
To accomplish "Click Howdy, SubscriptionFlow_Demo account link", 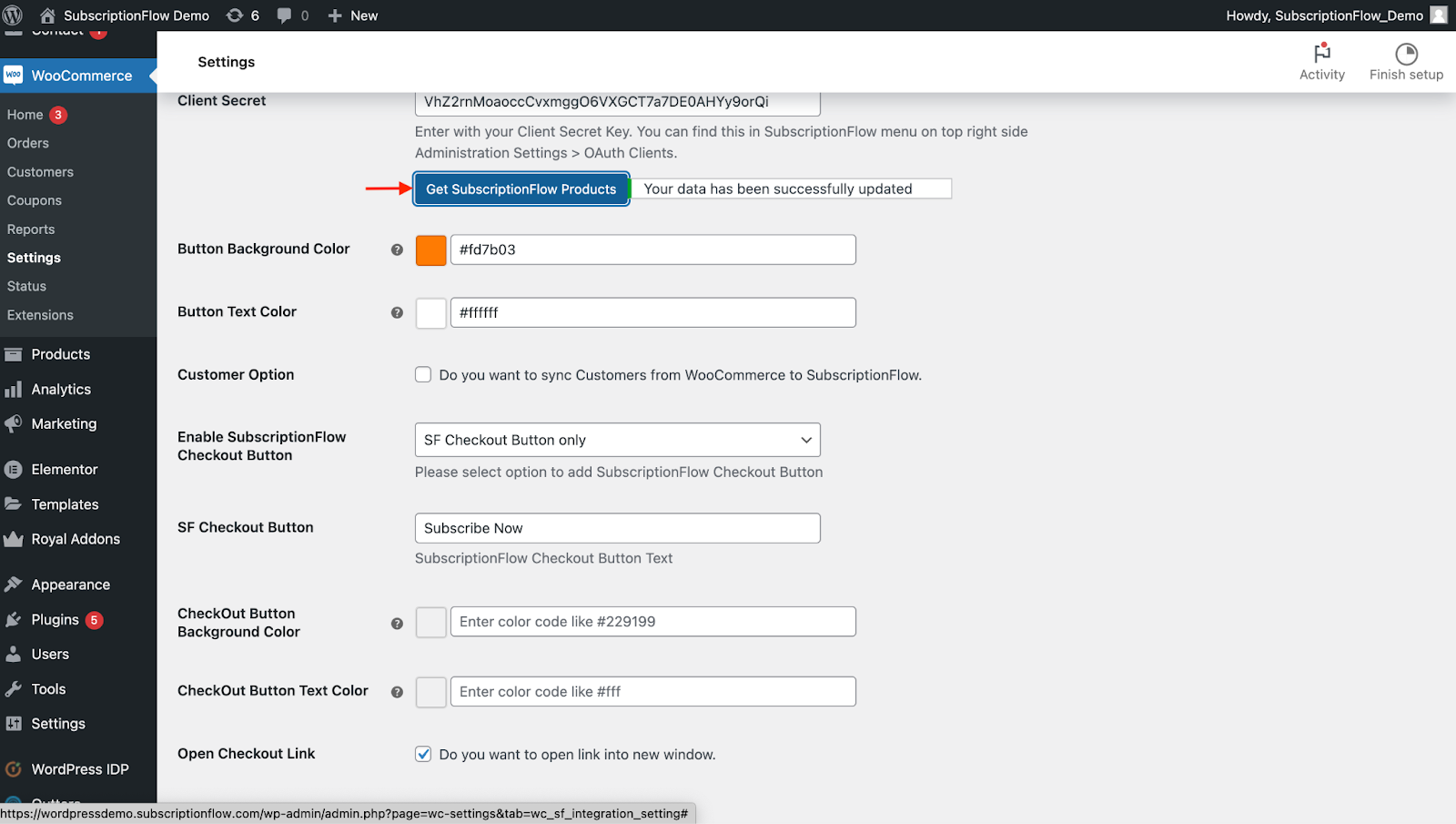I will click(1324, 15).
